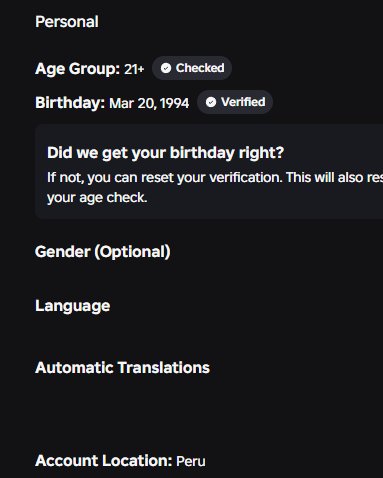Click the checkmark icon in Checked badge
This screenshot has width=383, height=478.
coord(166,68)
